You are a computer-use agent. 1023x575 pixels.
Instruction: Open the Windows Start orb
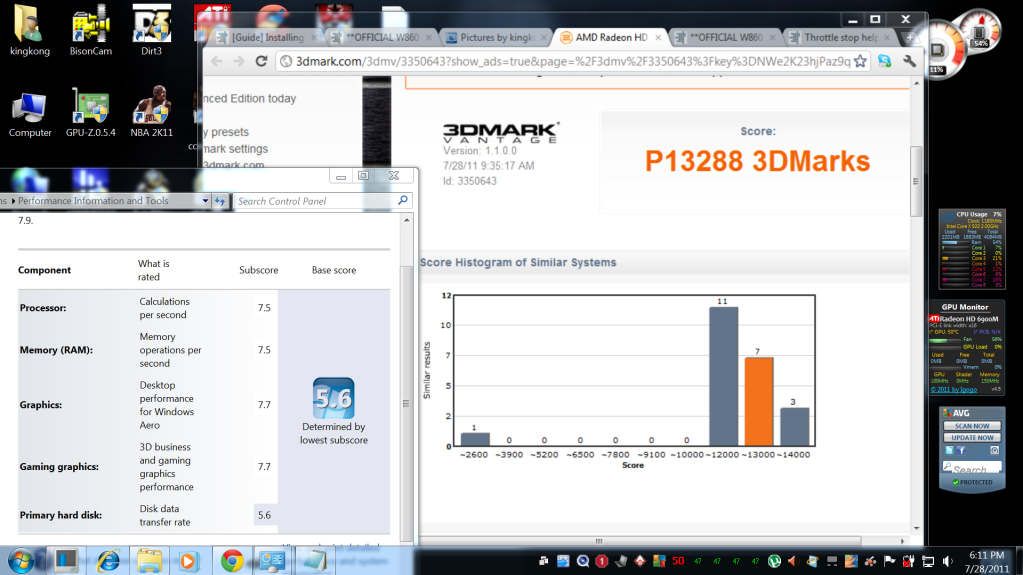coord(20,561)
